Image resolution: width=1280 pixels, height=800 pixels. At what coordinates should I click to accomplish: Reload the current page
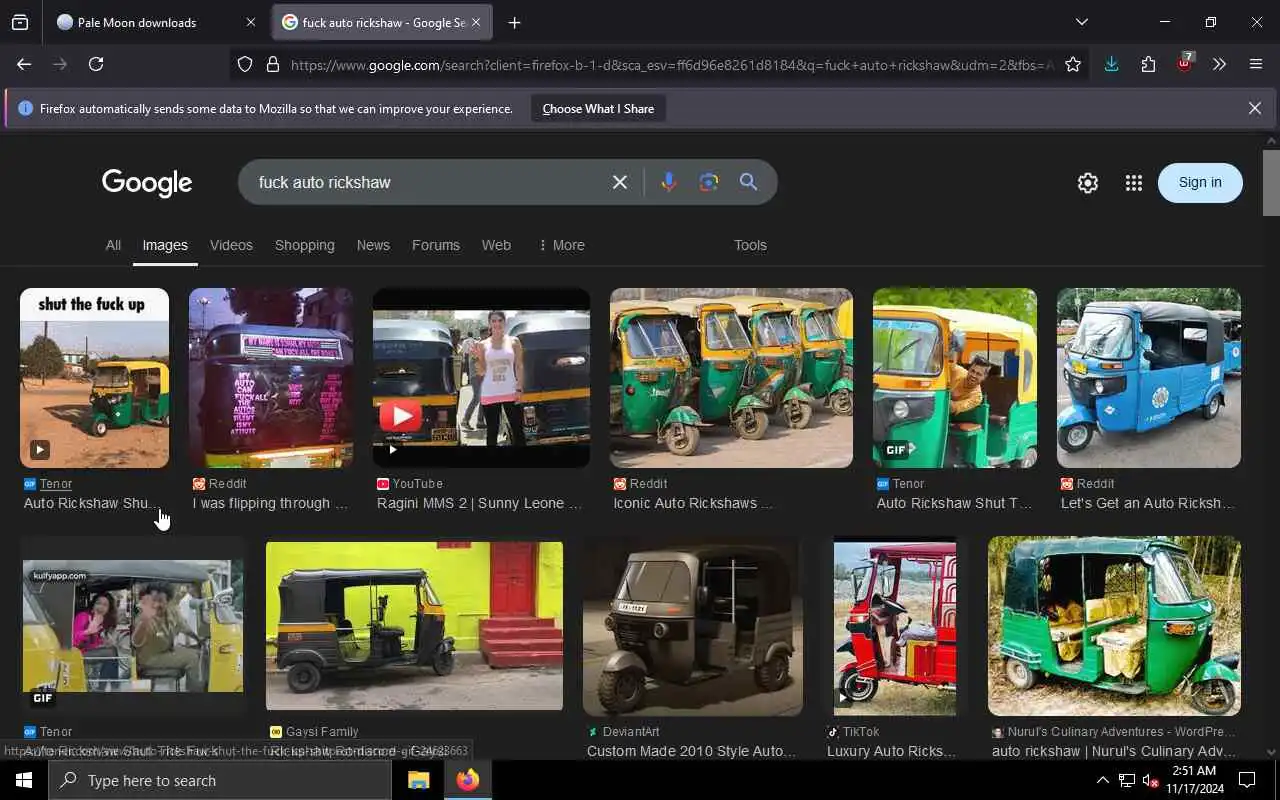point(96,64)
